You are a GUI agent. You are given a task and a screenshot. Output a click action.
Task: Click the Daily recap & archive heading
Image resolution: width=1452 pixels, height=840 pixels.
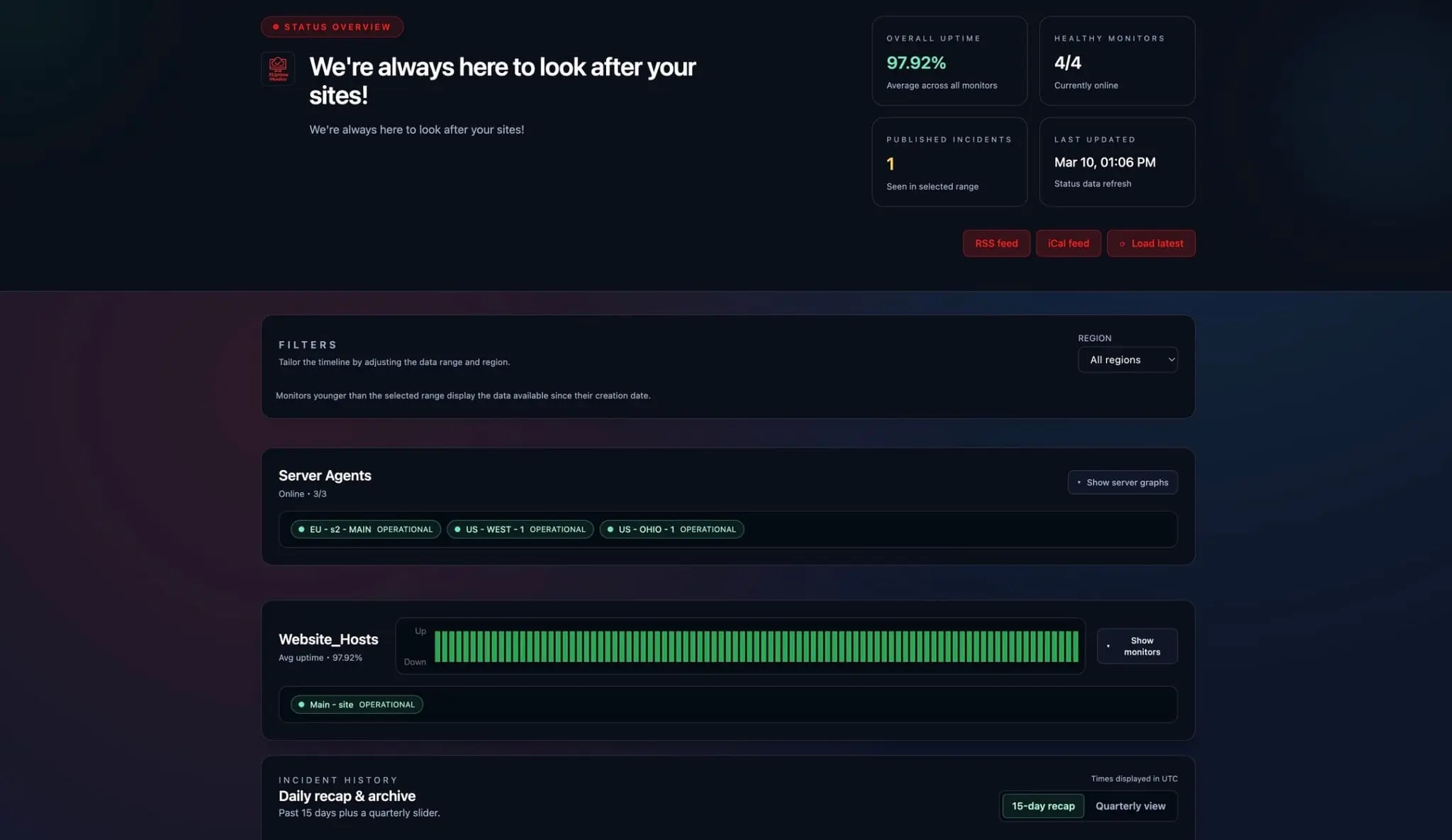347,796
